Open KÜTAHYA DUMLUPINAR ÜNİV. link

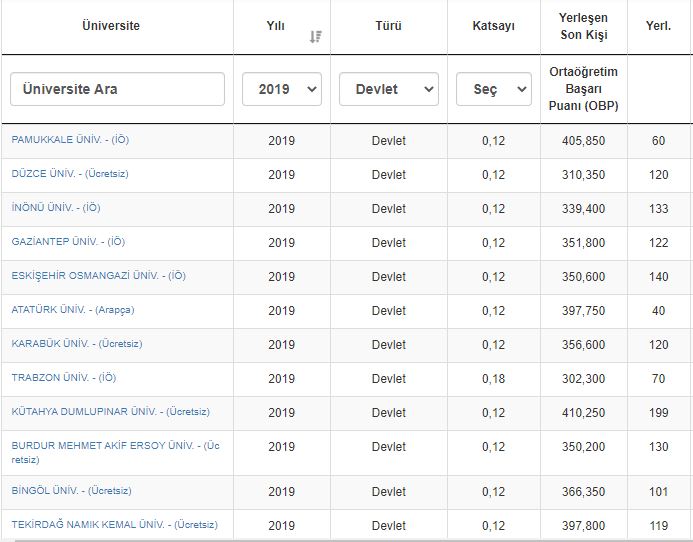tap(110, 412)
